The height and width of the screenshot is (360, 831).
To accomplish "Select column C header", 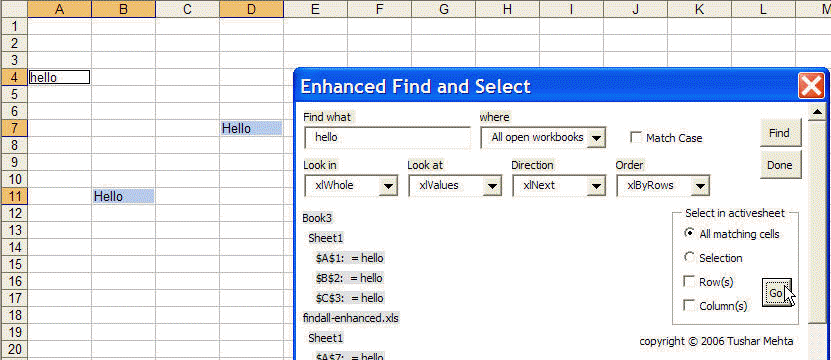I will pyautogui.click(x=187, y=8).
